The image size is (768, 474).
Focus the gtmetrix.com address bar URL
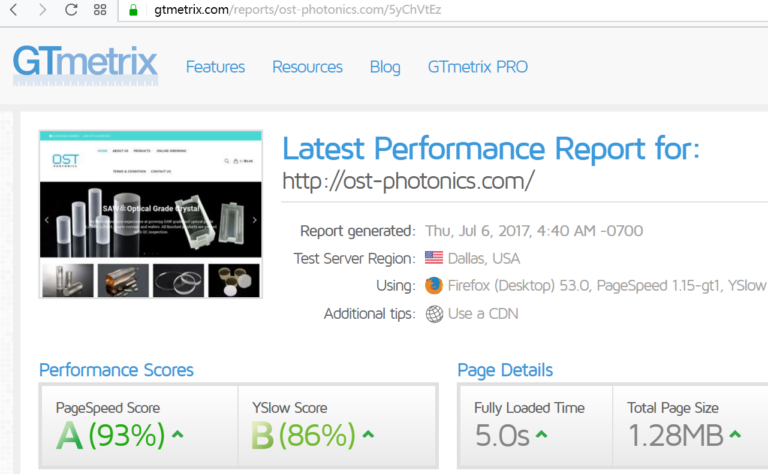pos(297,10)
